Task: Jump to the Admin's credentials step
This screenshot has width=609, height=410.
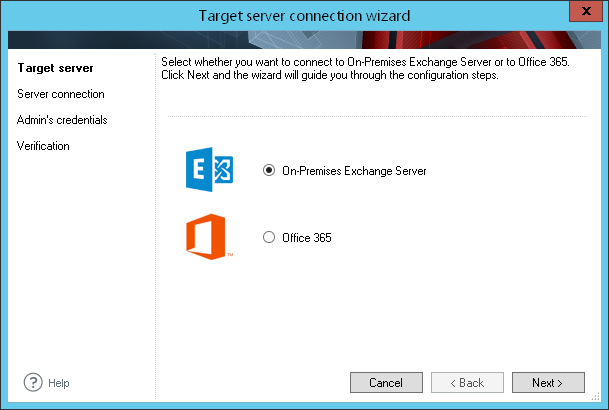Action: (62, 120)
